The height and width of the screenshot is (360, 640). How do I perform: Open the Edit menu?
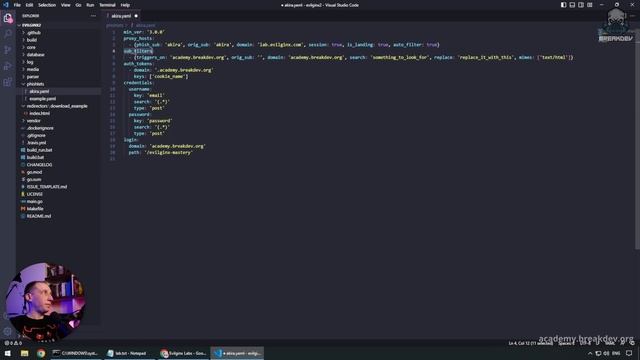pyautogui.click(x=29, y=5)
